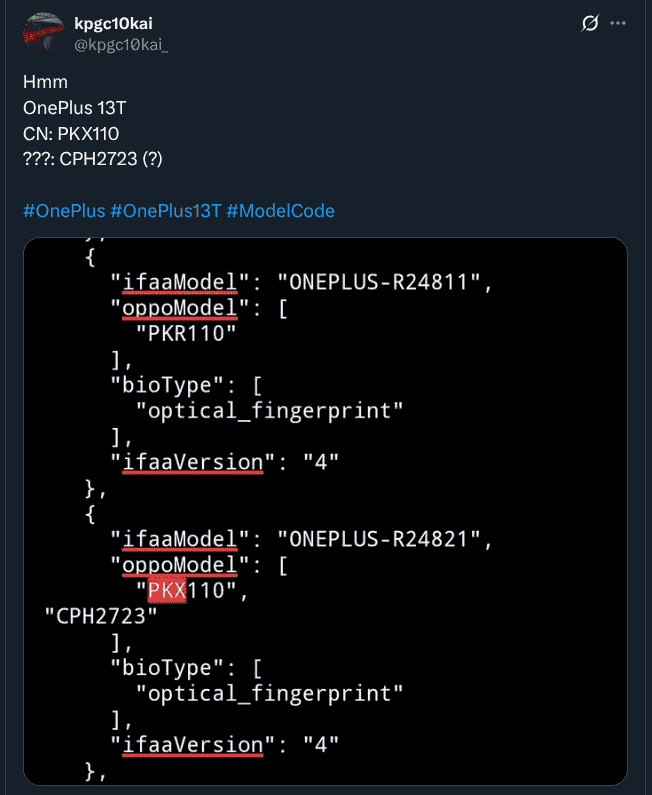Click the red highlighted PKX text
The height and width of the screenshot is (795, 652).
pyautogui.click(x=167, y=591)
